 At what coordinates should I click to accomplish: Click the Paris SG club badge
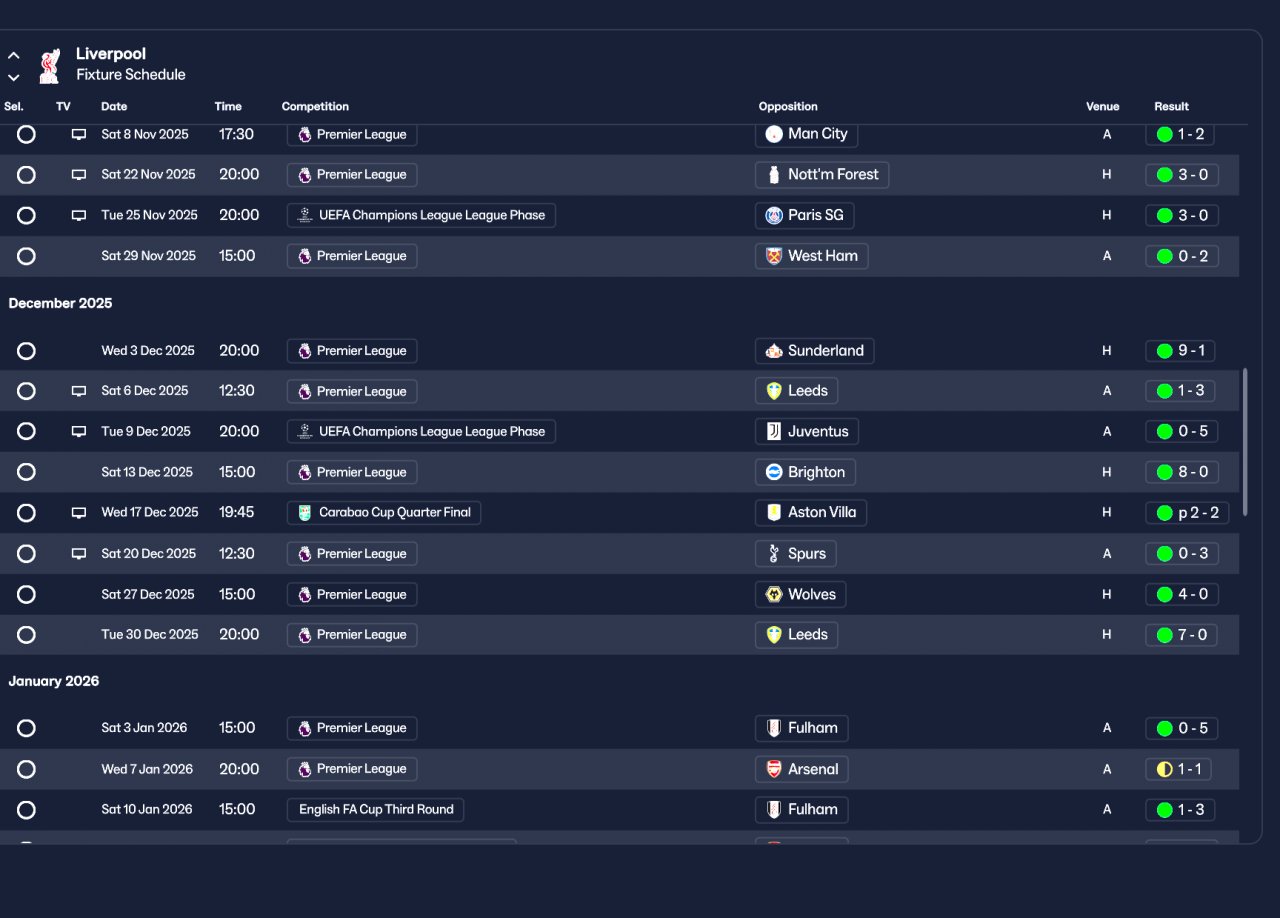pyautogui.click(x=773, y=215)
